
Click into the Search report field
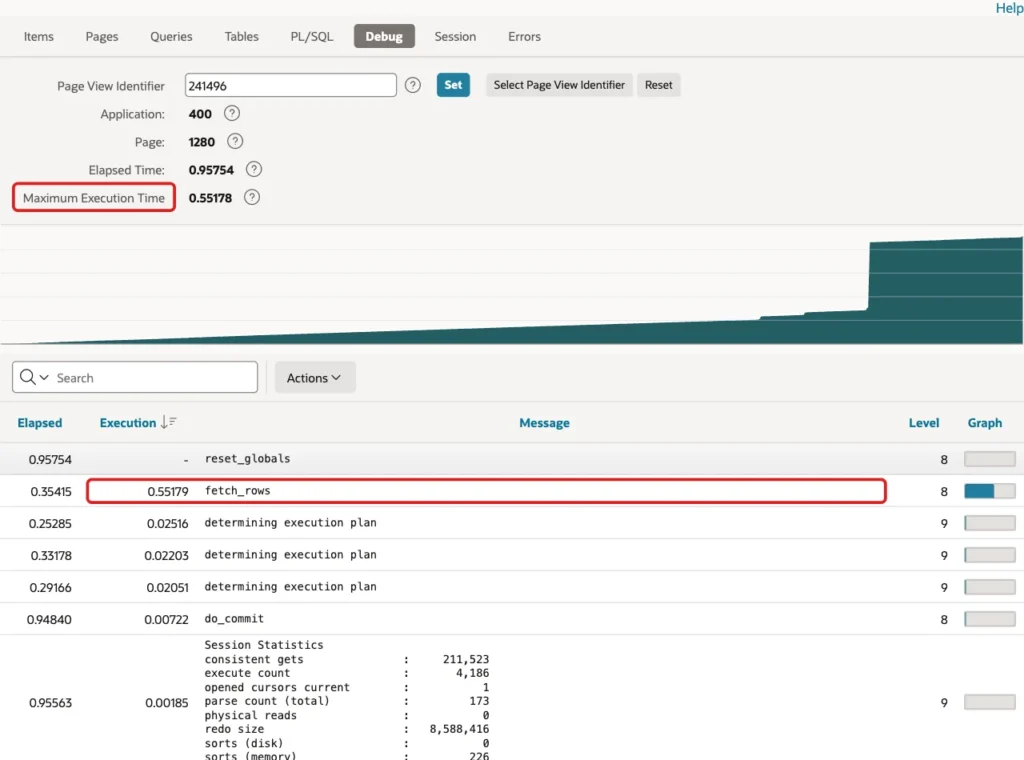tap(155, 377)
